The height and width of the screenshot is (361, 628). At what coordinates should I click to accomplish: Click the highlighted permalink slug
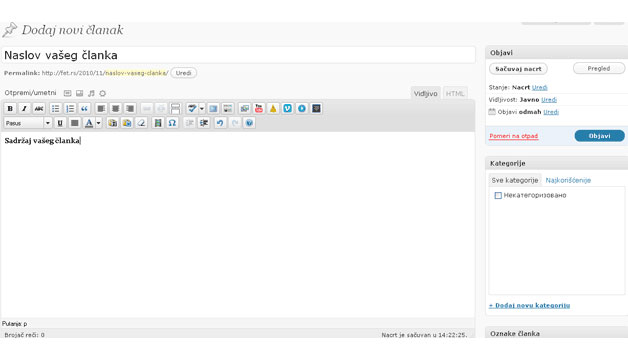pos(135,73)
